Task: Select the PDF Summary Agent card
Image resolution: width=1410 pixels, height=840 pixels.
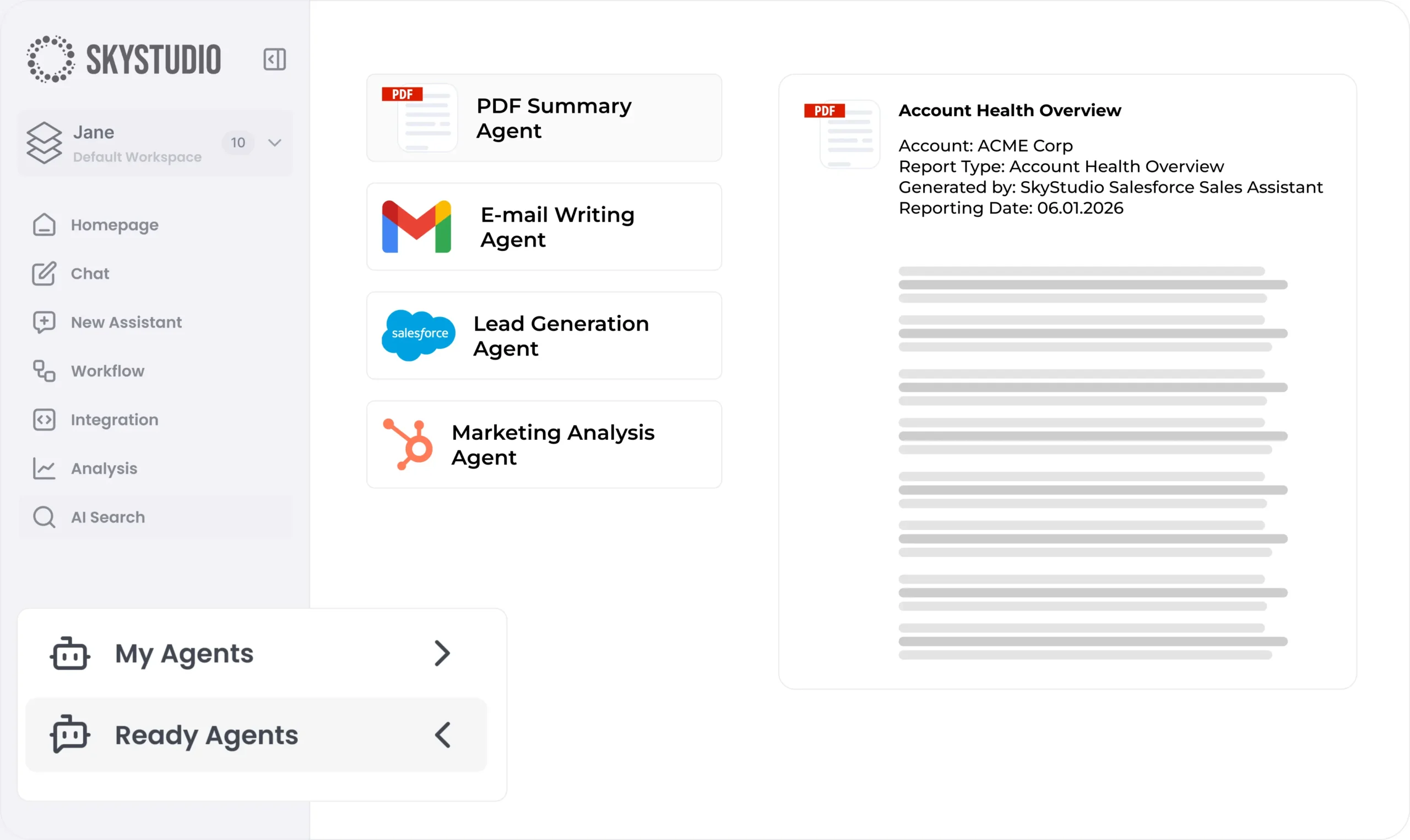Action: click(544, 118)
